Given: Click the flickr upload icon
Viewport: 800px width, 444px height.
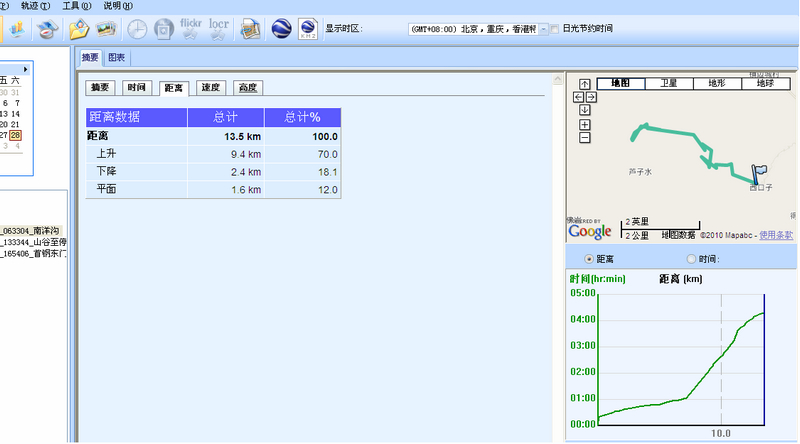Looking at the screenshot, I should pos(190,29).
